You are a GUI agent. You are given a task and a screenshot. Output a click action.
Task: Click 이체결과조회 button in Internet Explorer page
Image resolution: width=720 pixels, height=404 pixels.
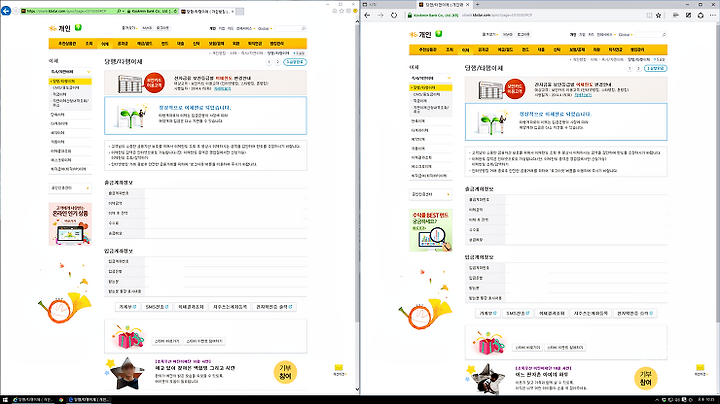click(191, 307)
